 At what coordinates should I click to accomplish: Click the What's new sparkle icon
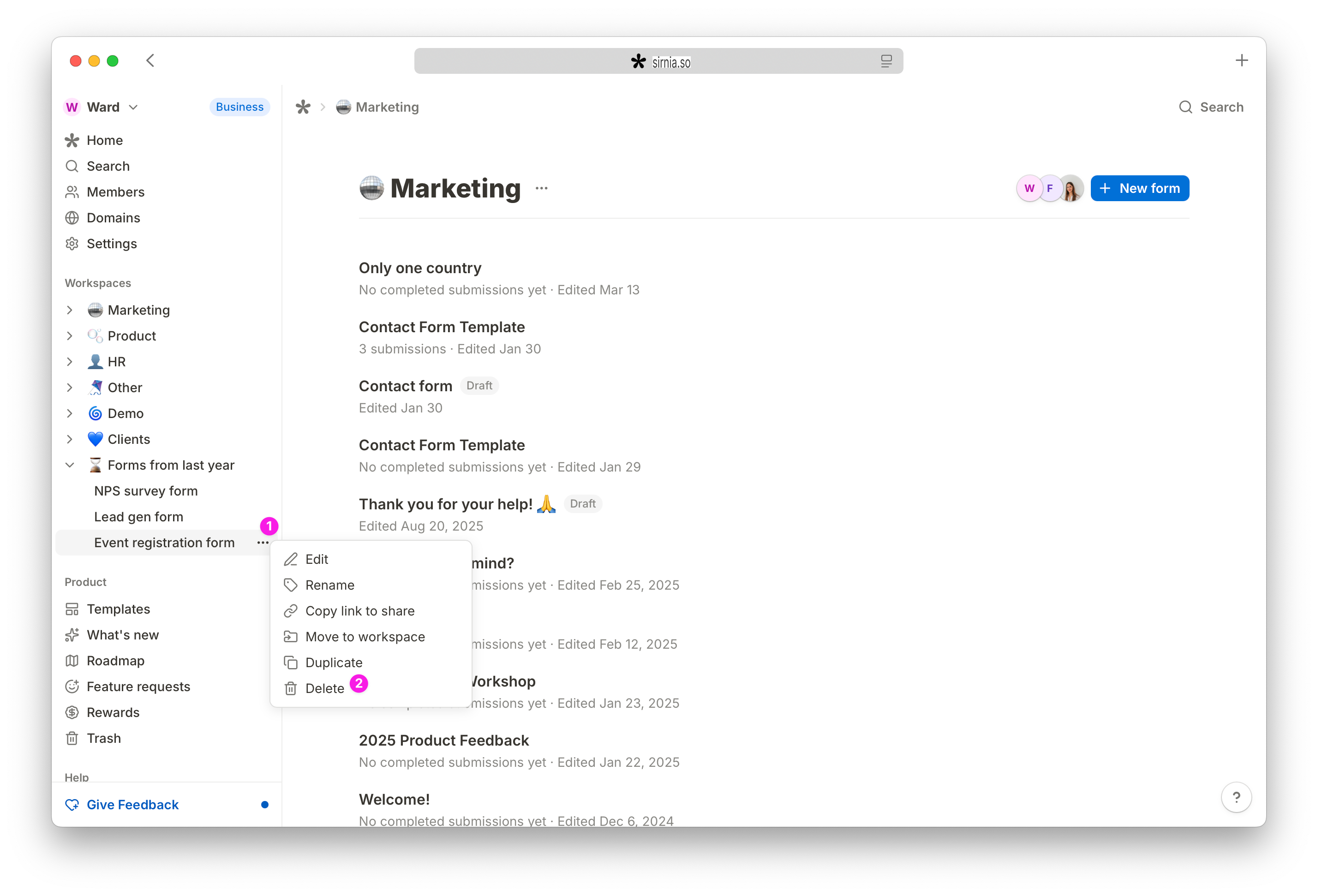pos(72,635)
